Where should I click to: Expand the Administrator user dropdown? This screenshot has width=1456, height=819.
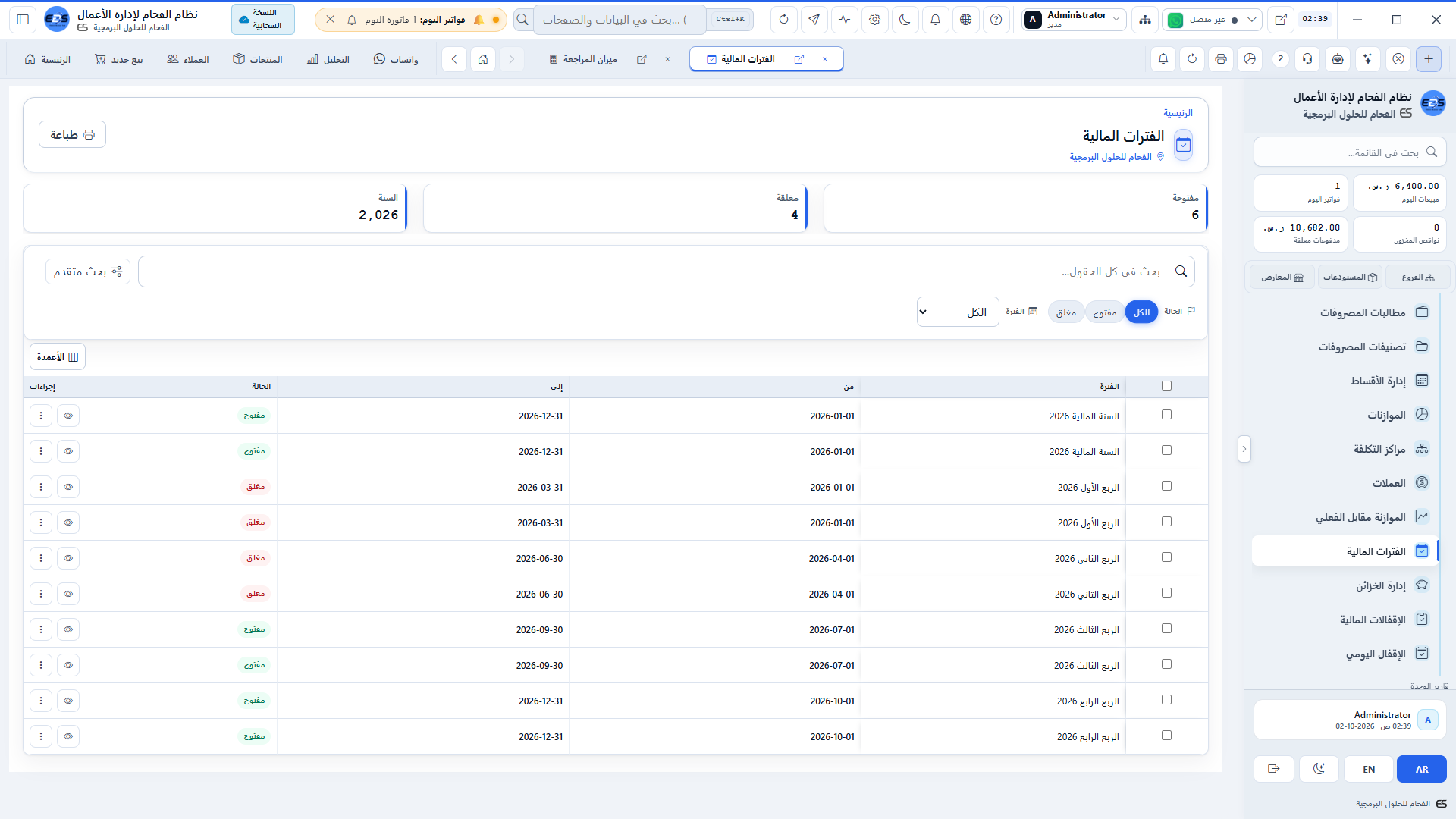pyautogui.click(x=1073, y=20)
